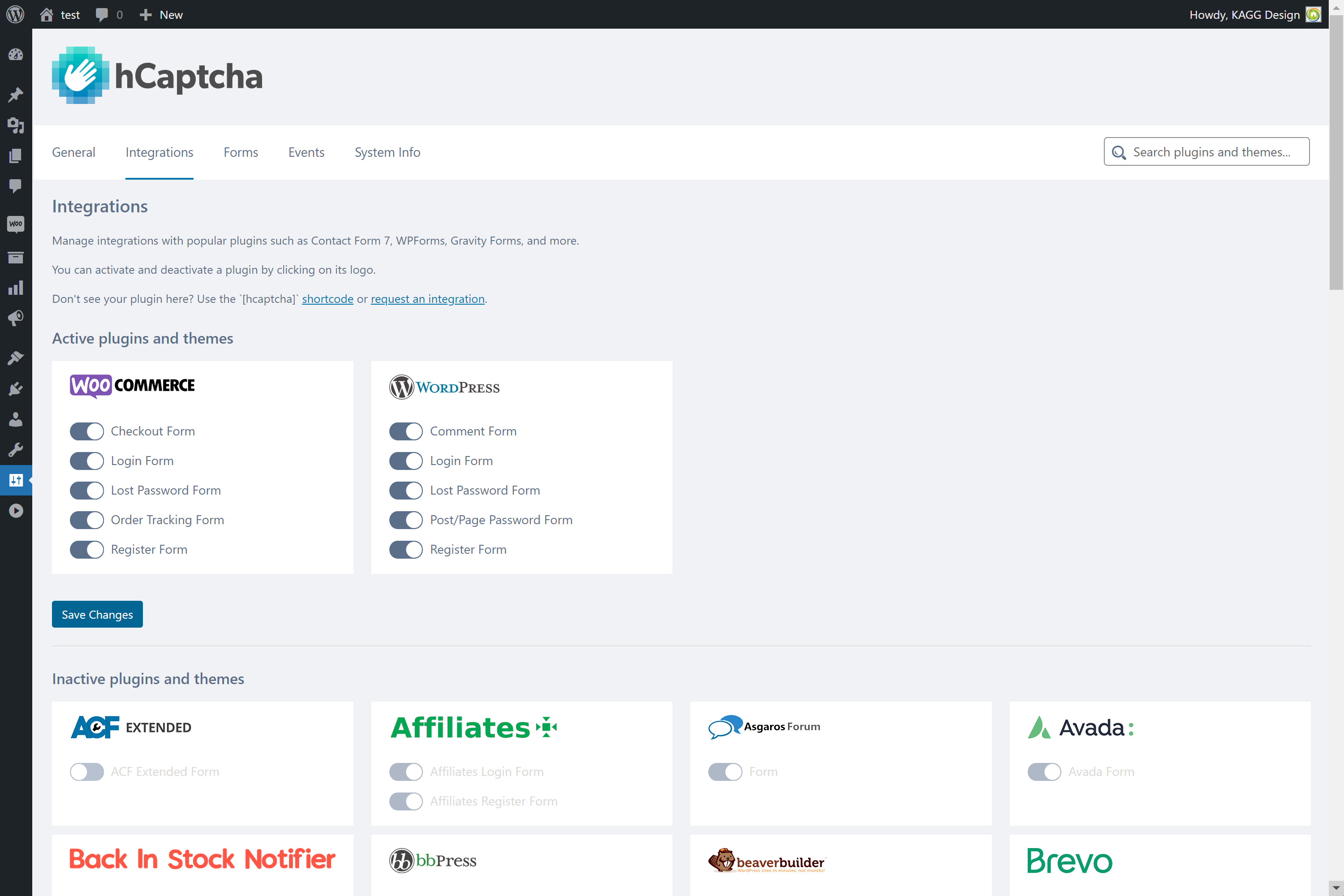
Task: Click the Save Changes button
Action: coord(97,614)
